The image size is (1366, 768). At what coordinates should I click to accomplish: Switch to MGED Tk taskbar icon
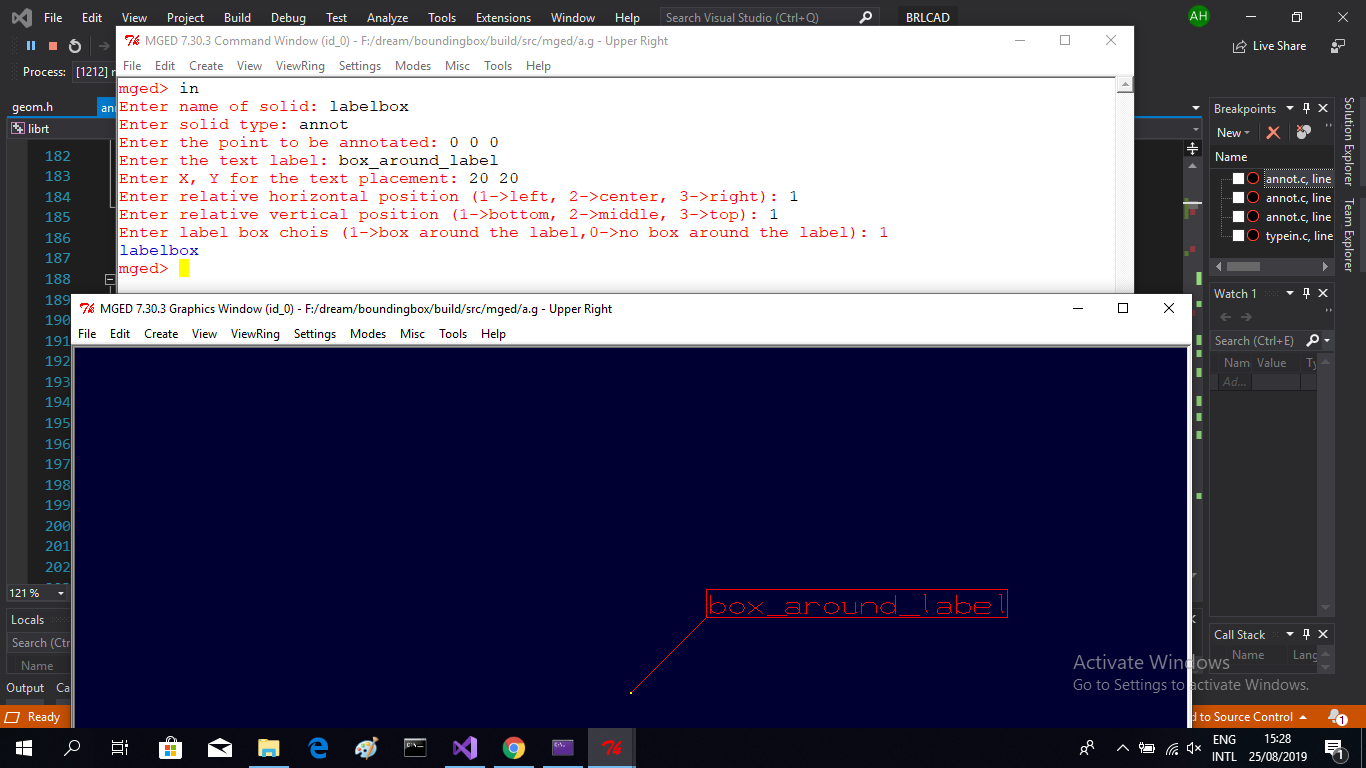coord(611,748)
